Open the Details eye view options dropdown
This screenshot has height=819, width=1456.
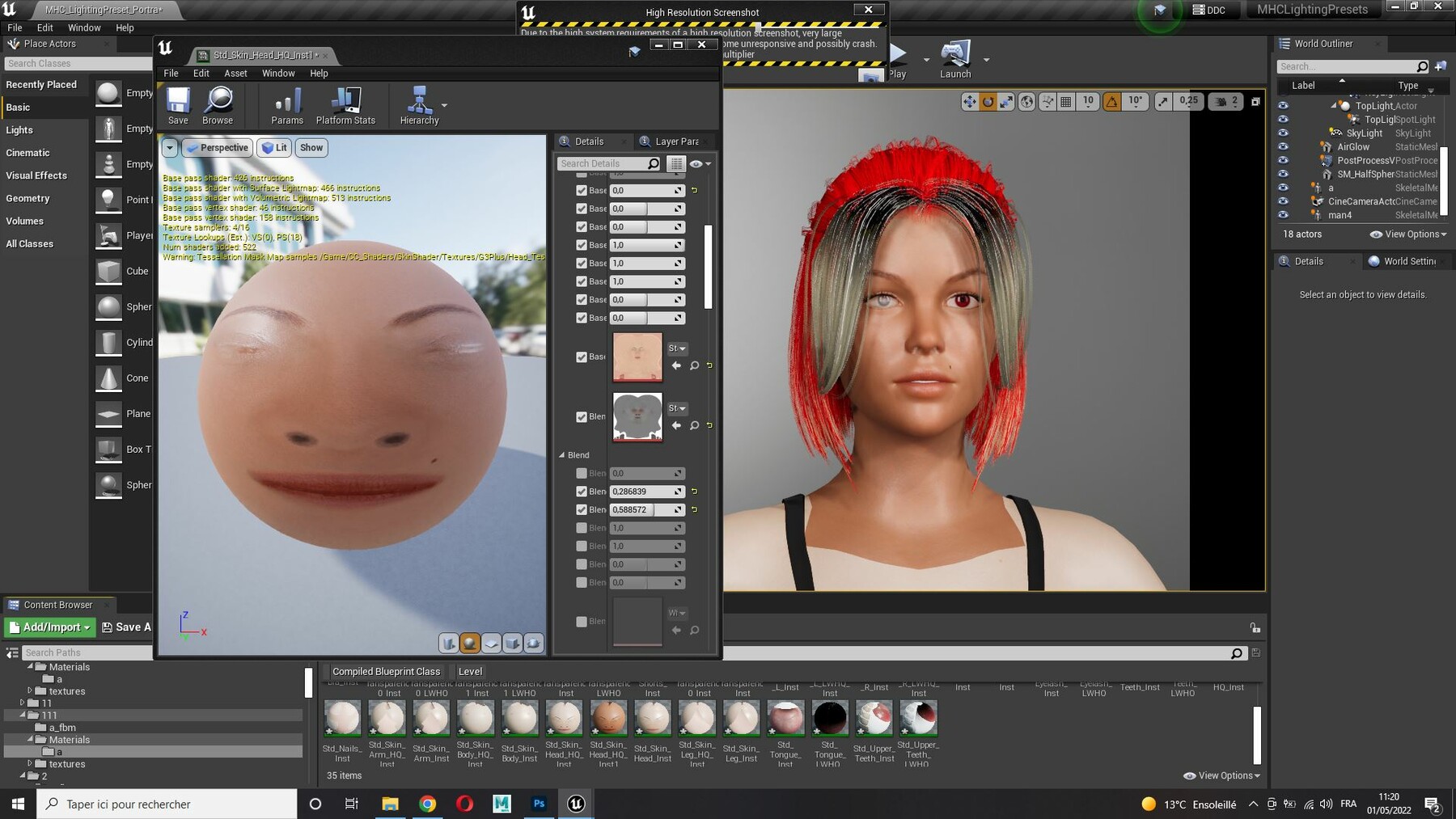pos(700,163)
